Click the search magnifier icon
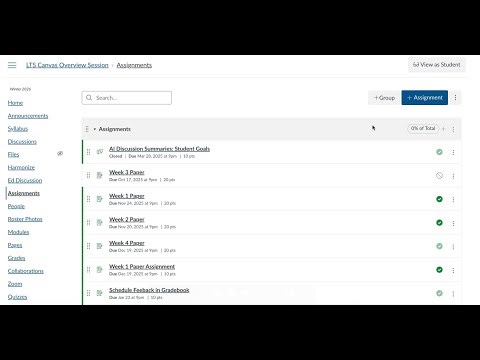 89,98
